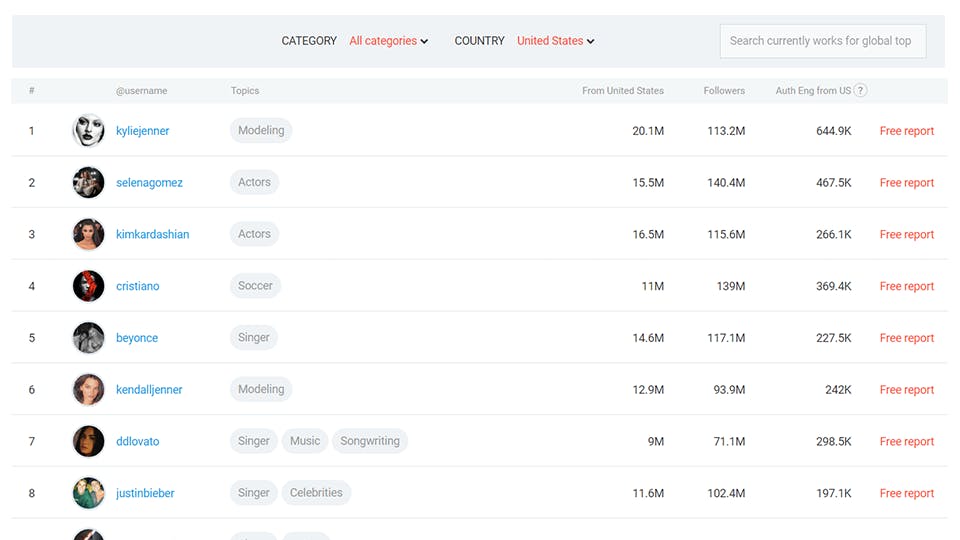This screenshot has width=960, height=540.
Task: Click the 644.9K engagement value
Action: [833, 131]
